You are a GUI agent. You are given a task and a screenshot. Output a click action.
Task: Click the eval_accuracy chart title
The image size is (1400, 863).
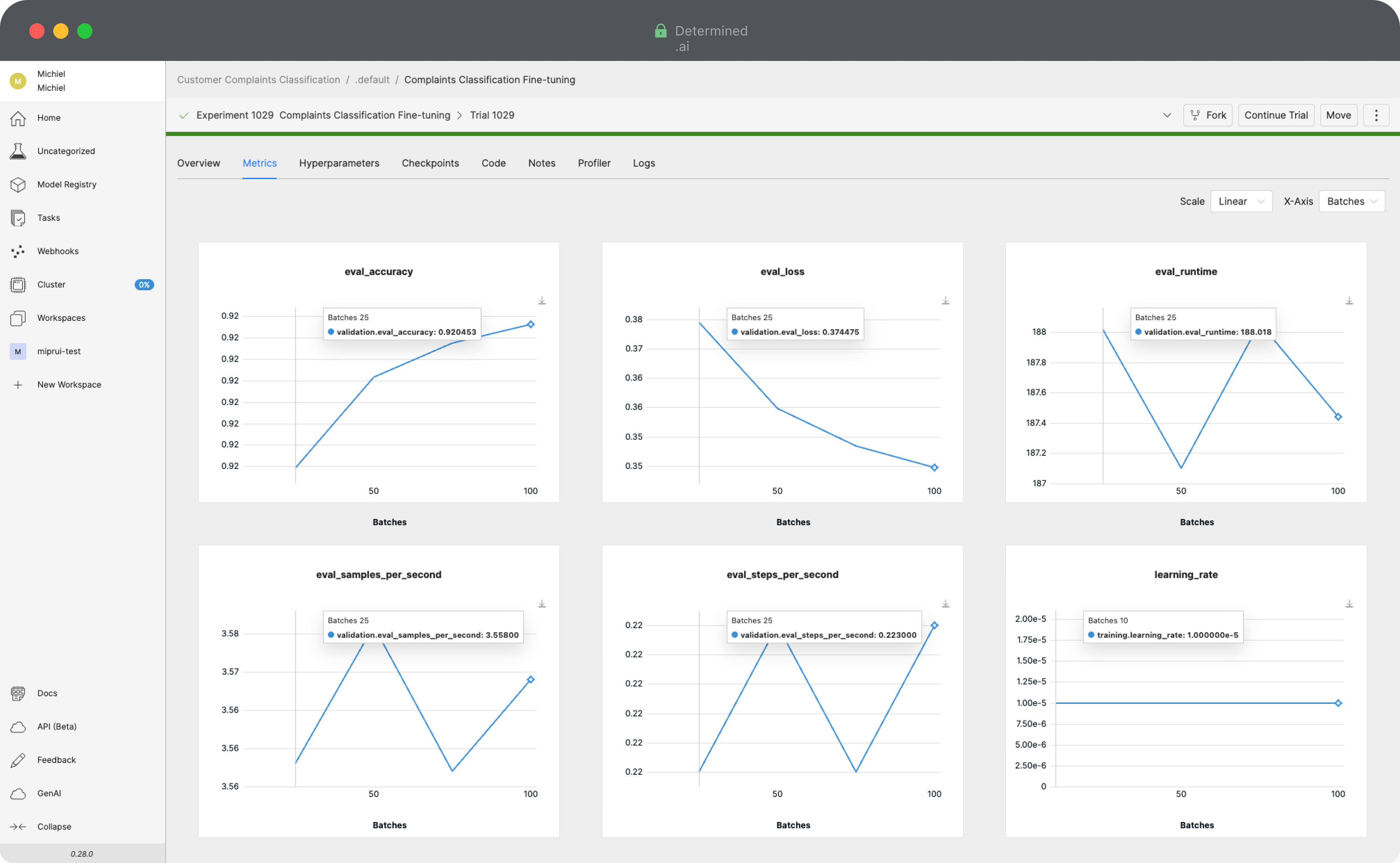[x=379, y=272]
